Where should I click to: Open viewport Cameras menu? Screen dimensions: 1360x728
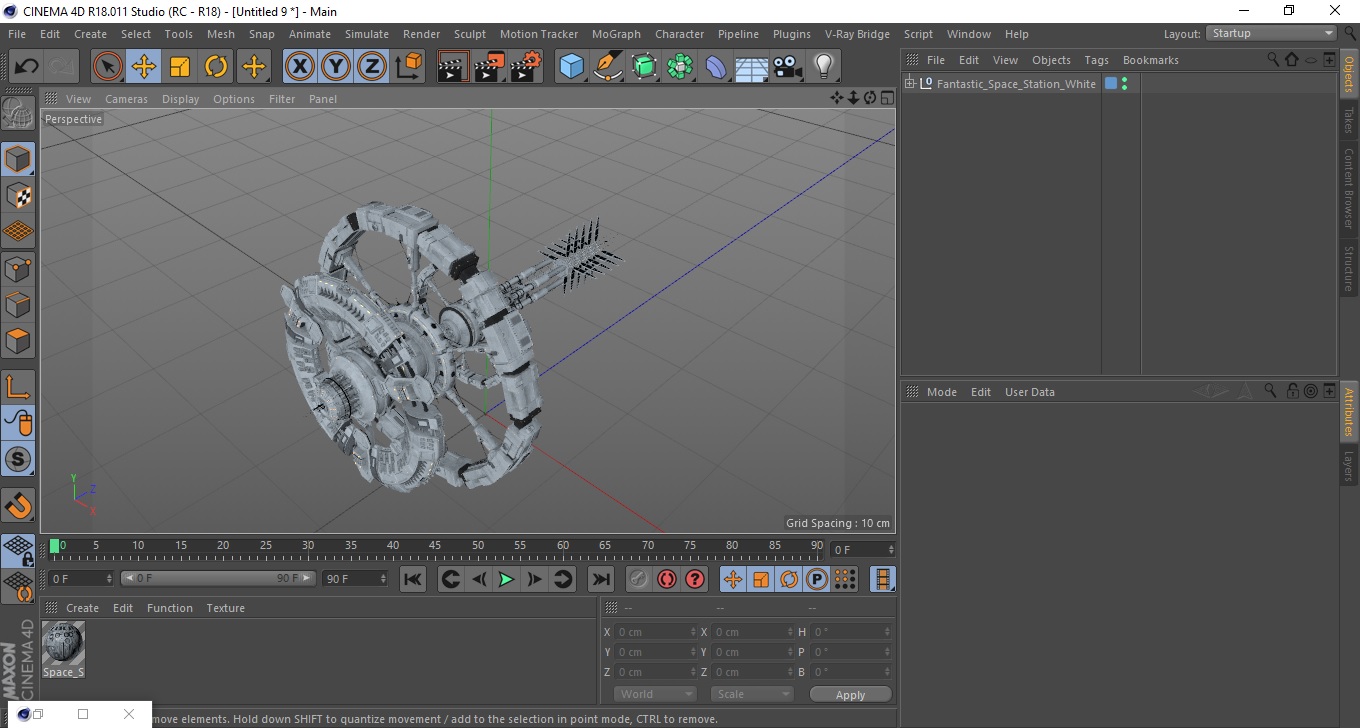126,99
